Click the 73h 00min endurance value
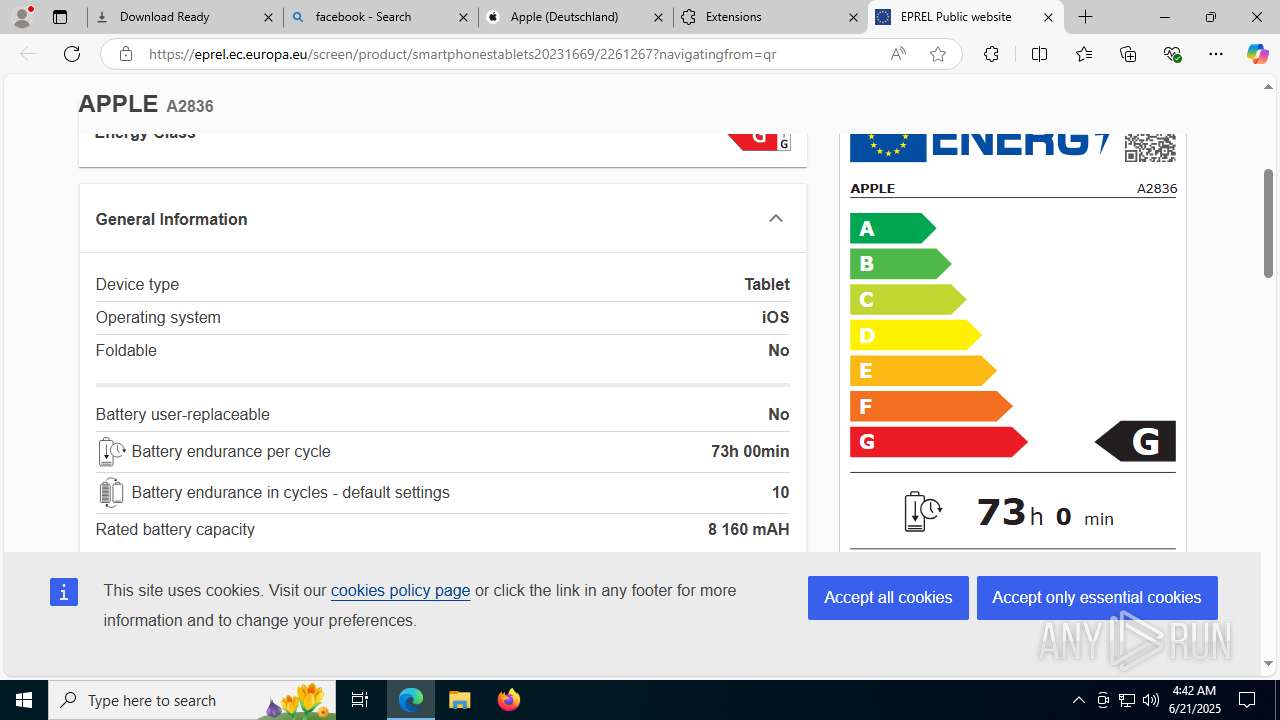Screen dimensions: 1280x720 point(750,452)
